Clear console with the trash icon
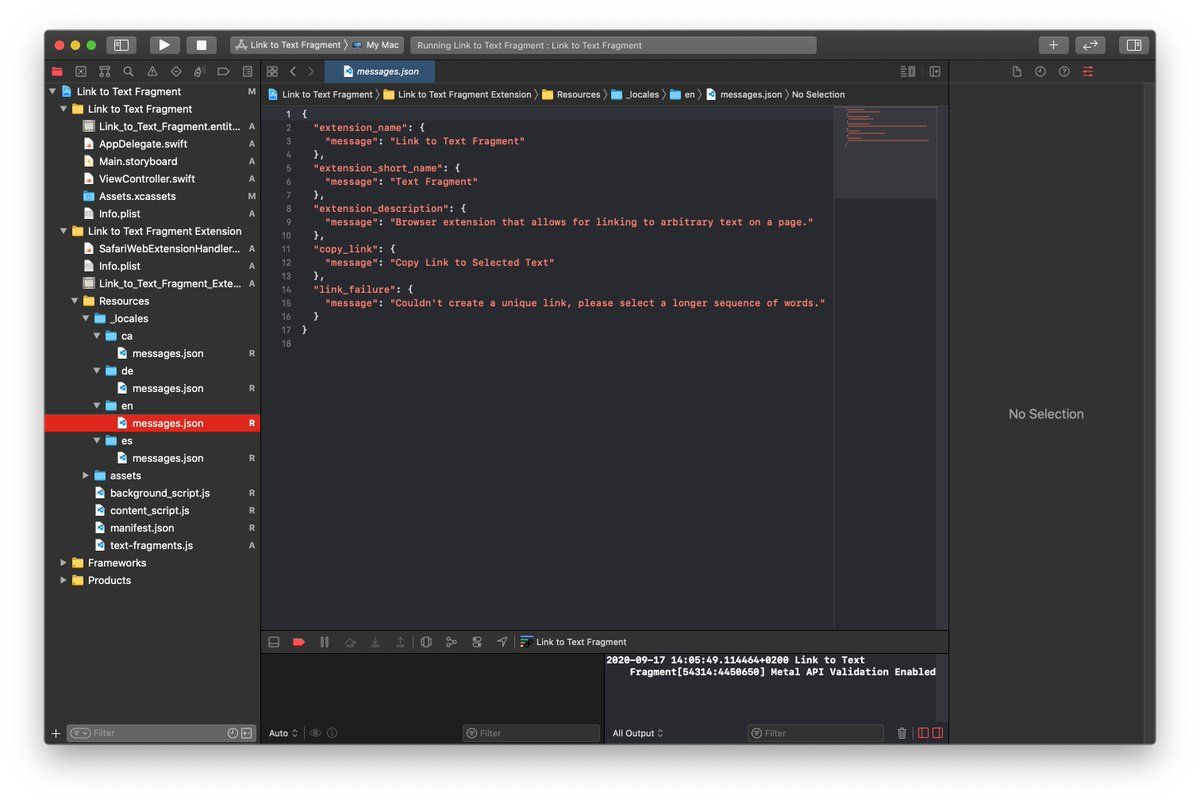 (x=901, y=733)
